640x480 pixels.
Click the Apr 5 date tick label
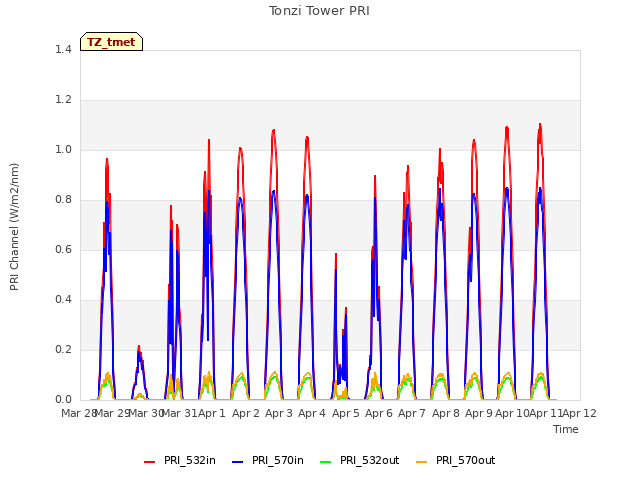coord(346,413)
